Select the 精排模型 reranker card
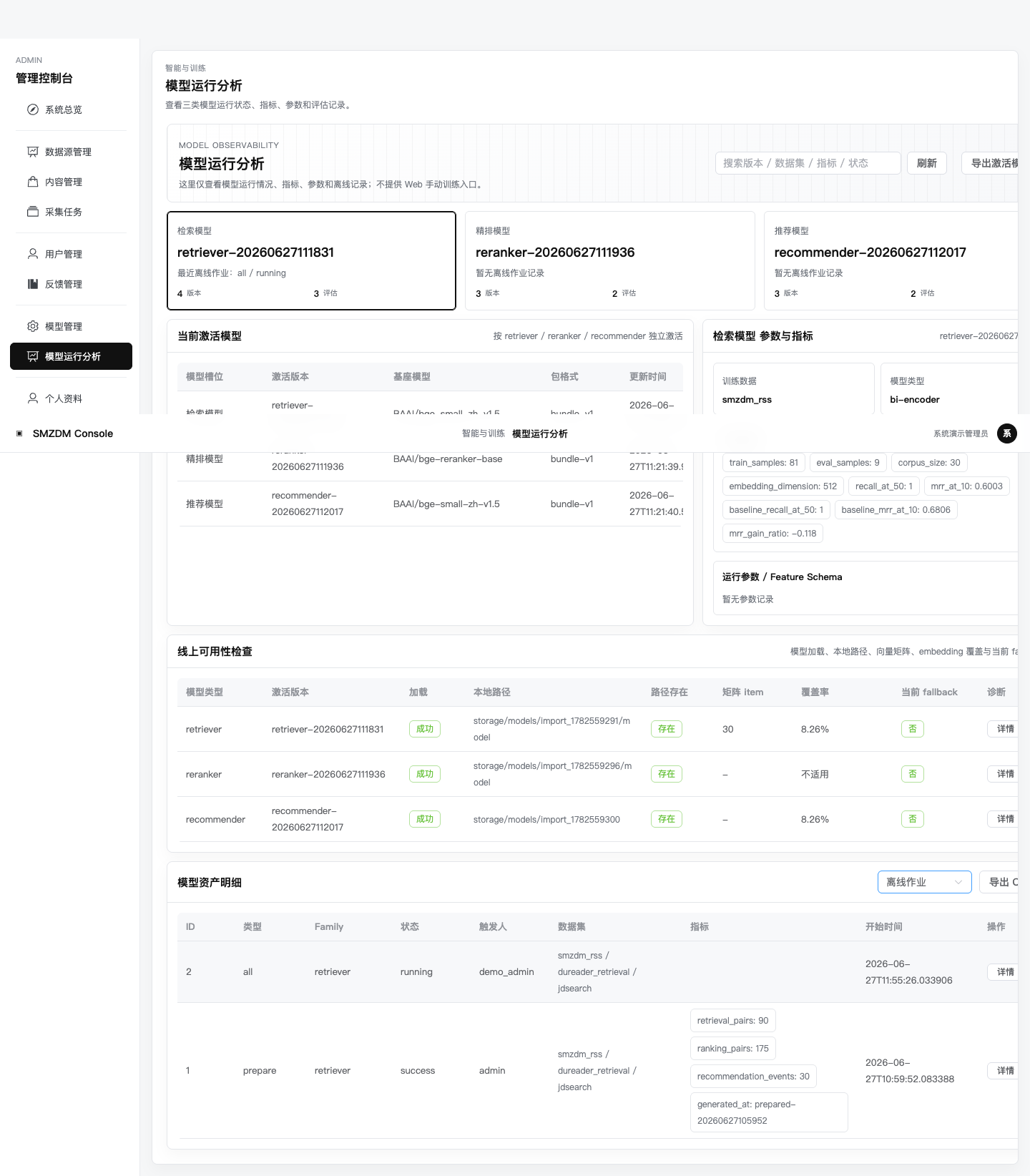 610,260
